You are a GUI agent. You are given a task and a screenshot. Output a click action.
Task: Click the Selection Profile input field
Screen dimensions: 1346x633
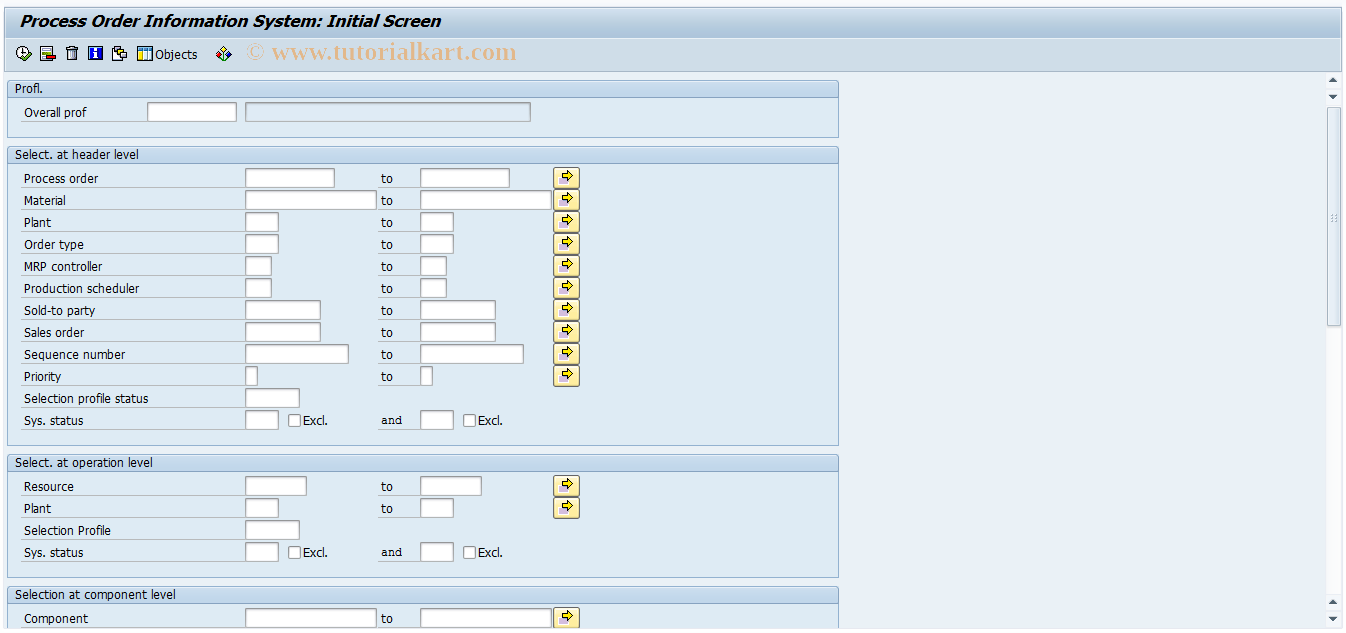click(x=272, y=530)
